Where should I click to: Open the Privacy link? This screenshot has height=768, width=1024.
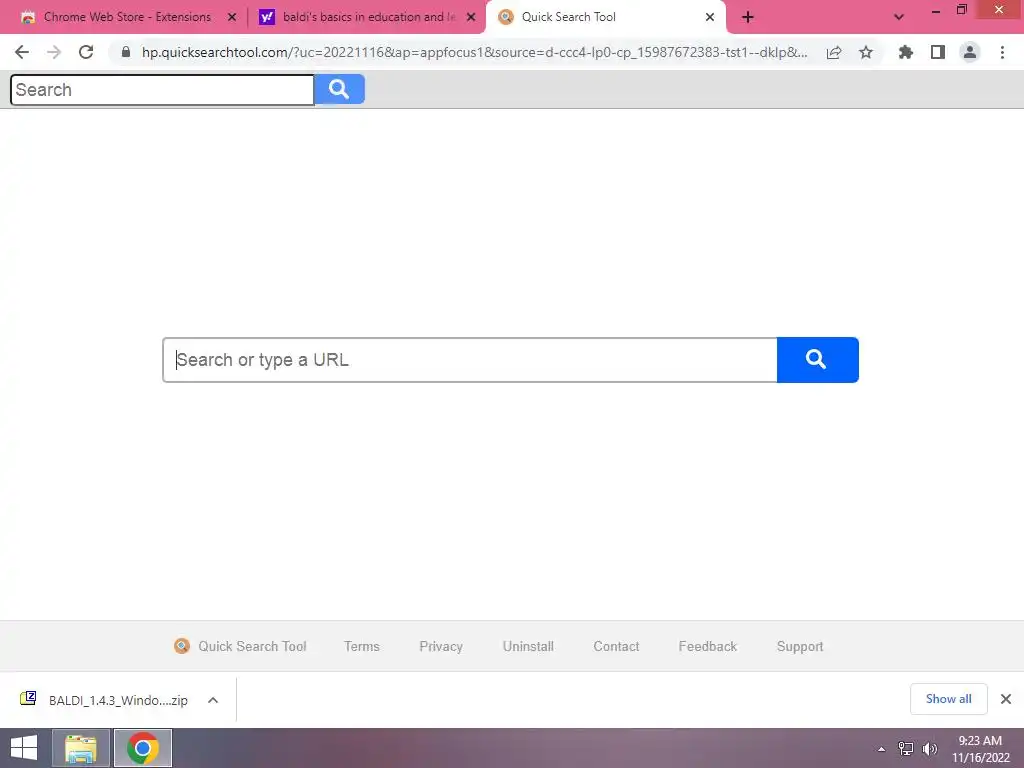point(441,646)
